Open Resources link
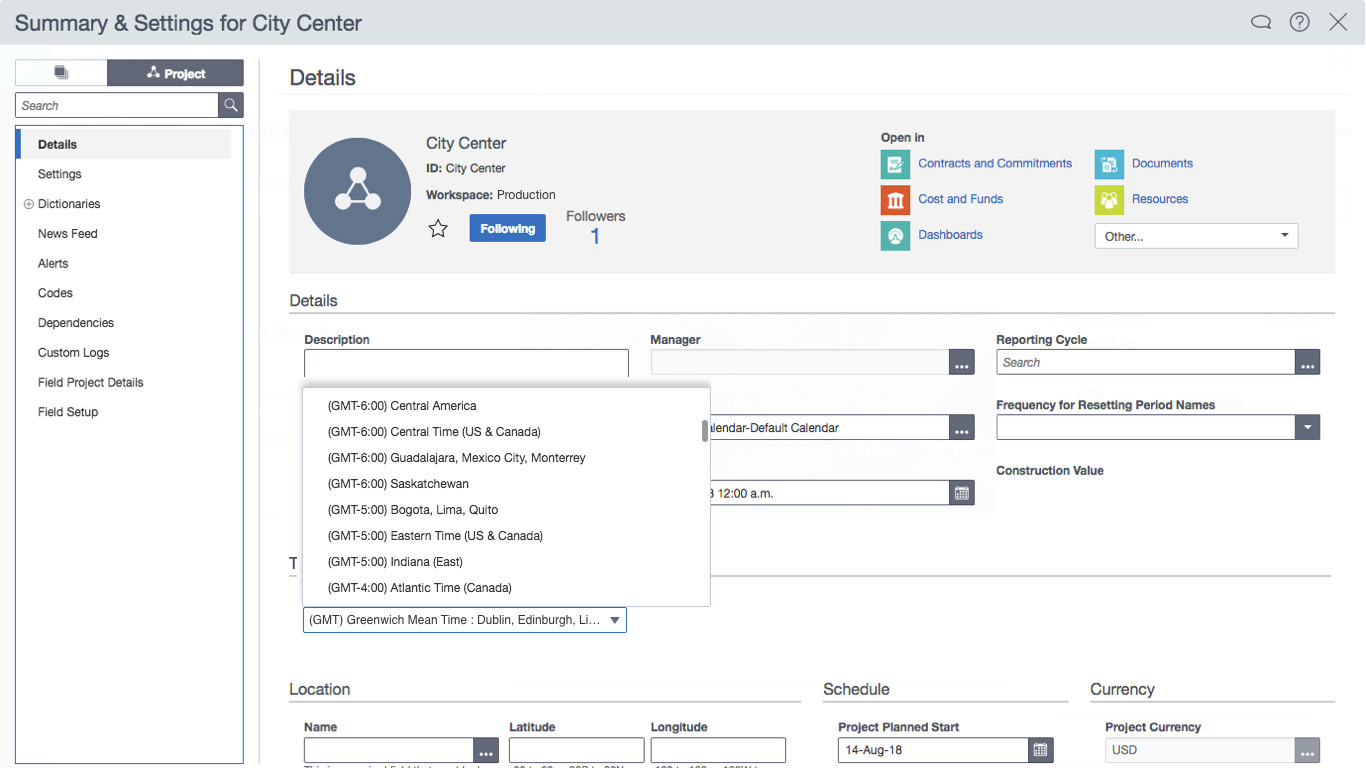1366x768 pixels. (x=1160, y=199)
